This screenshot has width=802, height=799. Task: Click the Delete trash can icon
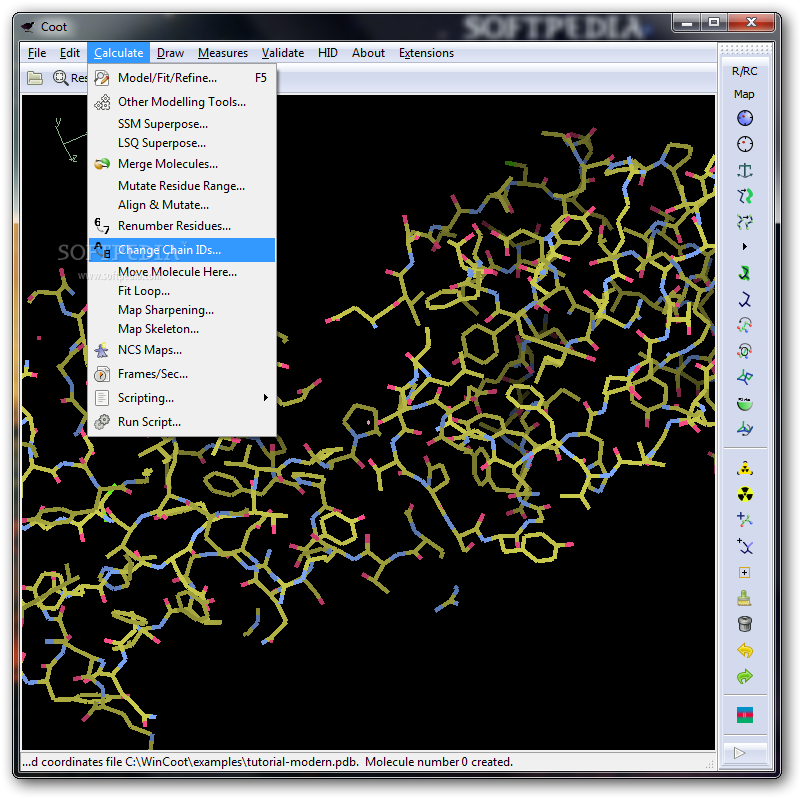(x=745, y=624)
